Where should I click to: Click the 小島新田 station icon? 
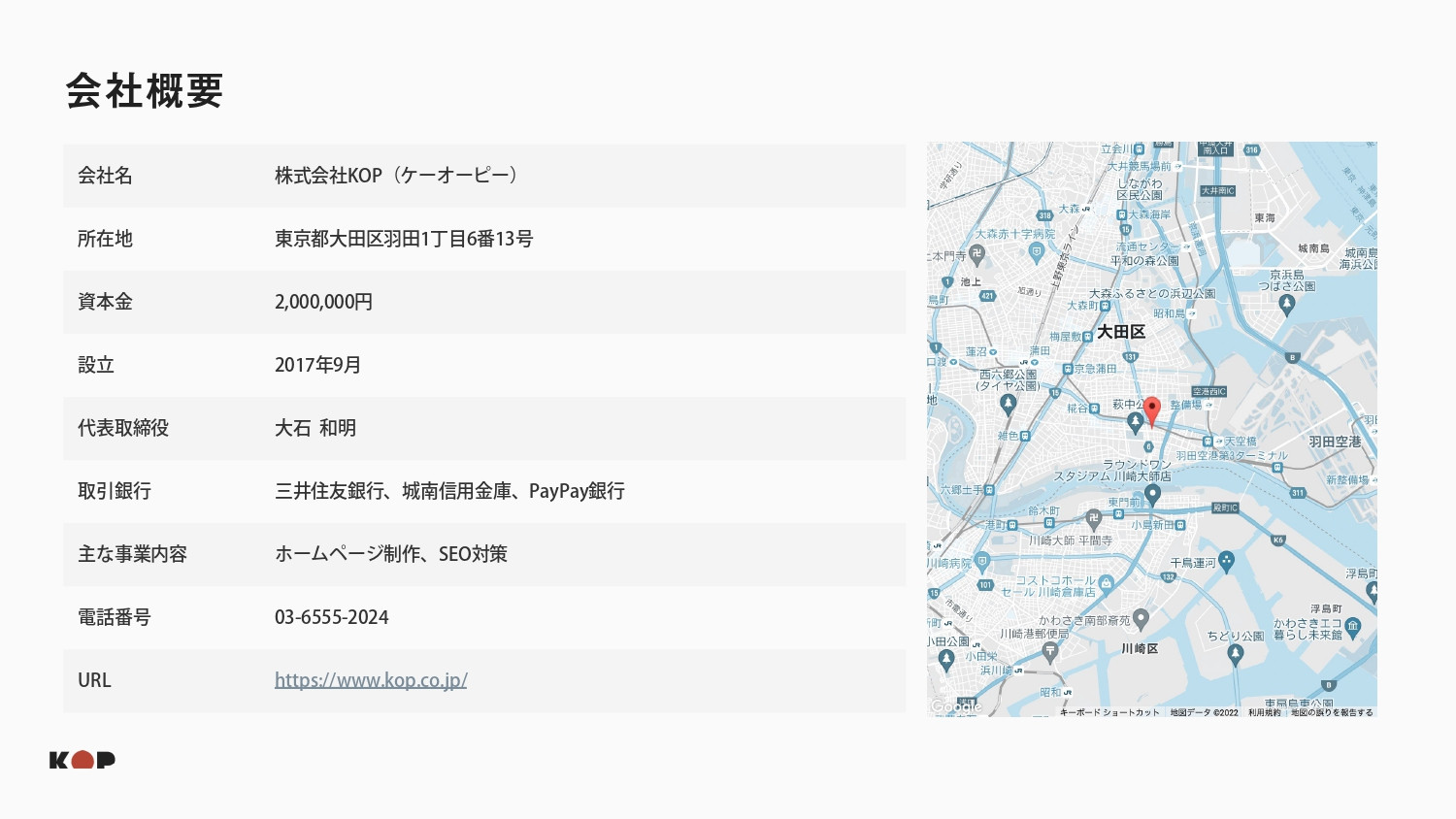point(1181,524)
